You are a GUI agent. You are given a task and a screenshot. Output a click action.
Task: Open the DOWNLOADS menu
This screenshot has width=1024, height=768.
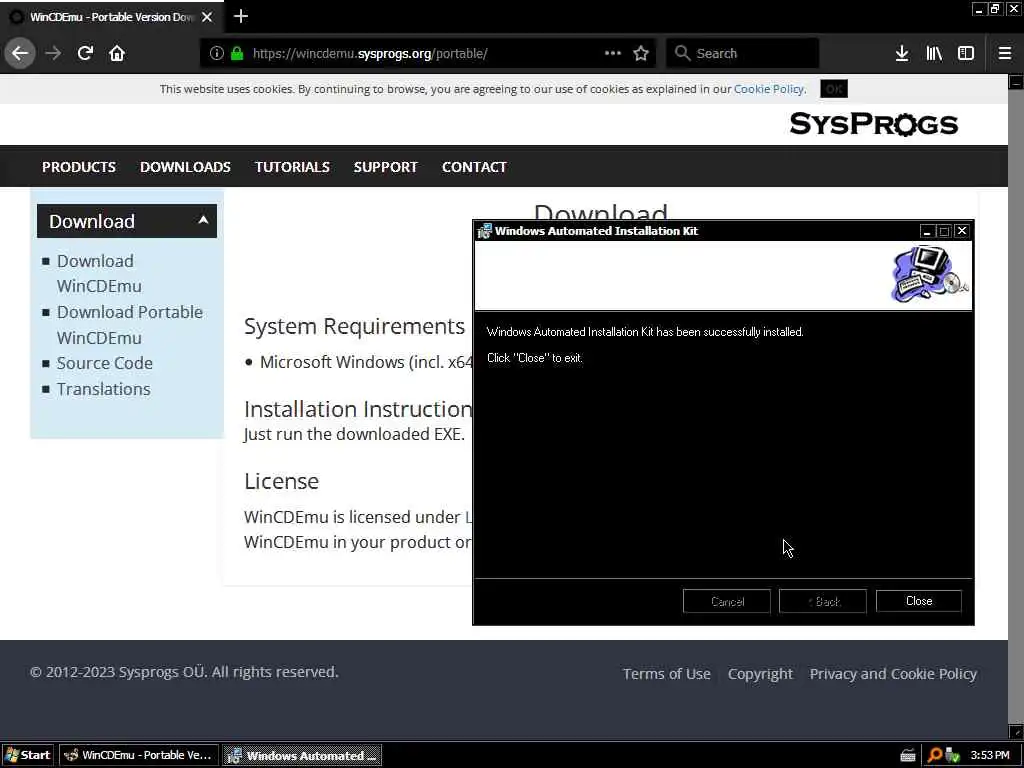click(185, 167)
